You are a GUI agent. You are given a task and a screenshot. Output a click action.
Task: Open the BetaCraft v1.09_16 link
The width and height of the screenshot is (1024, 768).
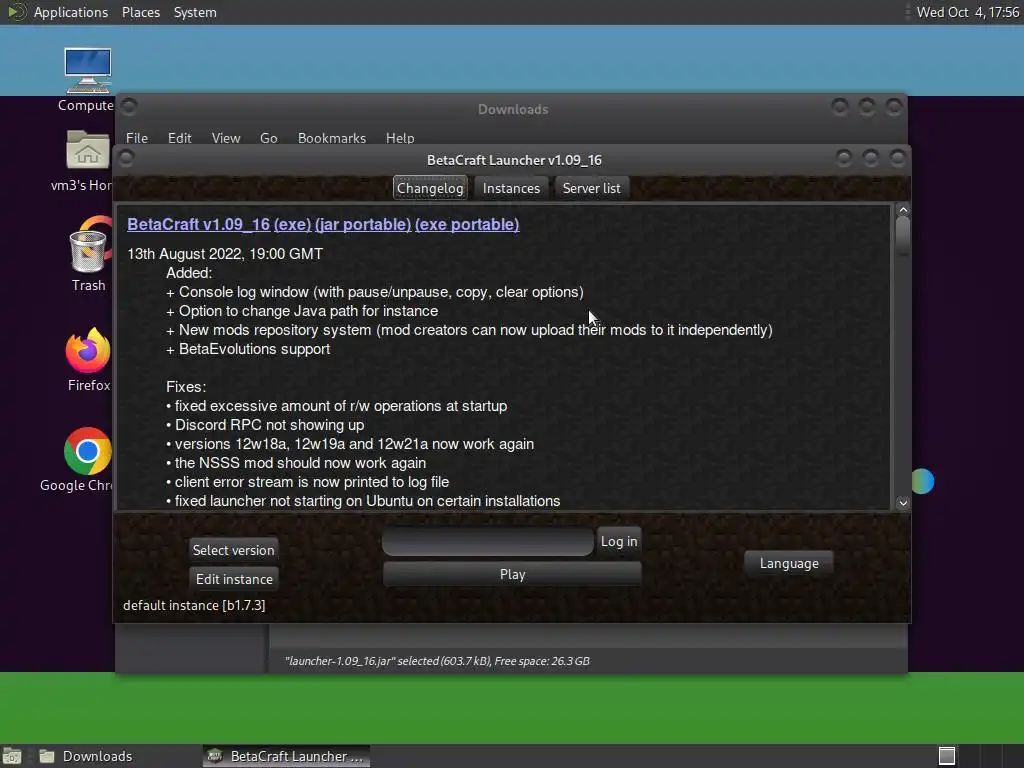[x=199, y=224]
